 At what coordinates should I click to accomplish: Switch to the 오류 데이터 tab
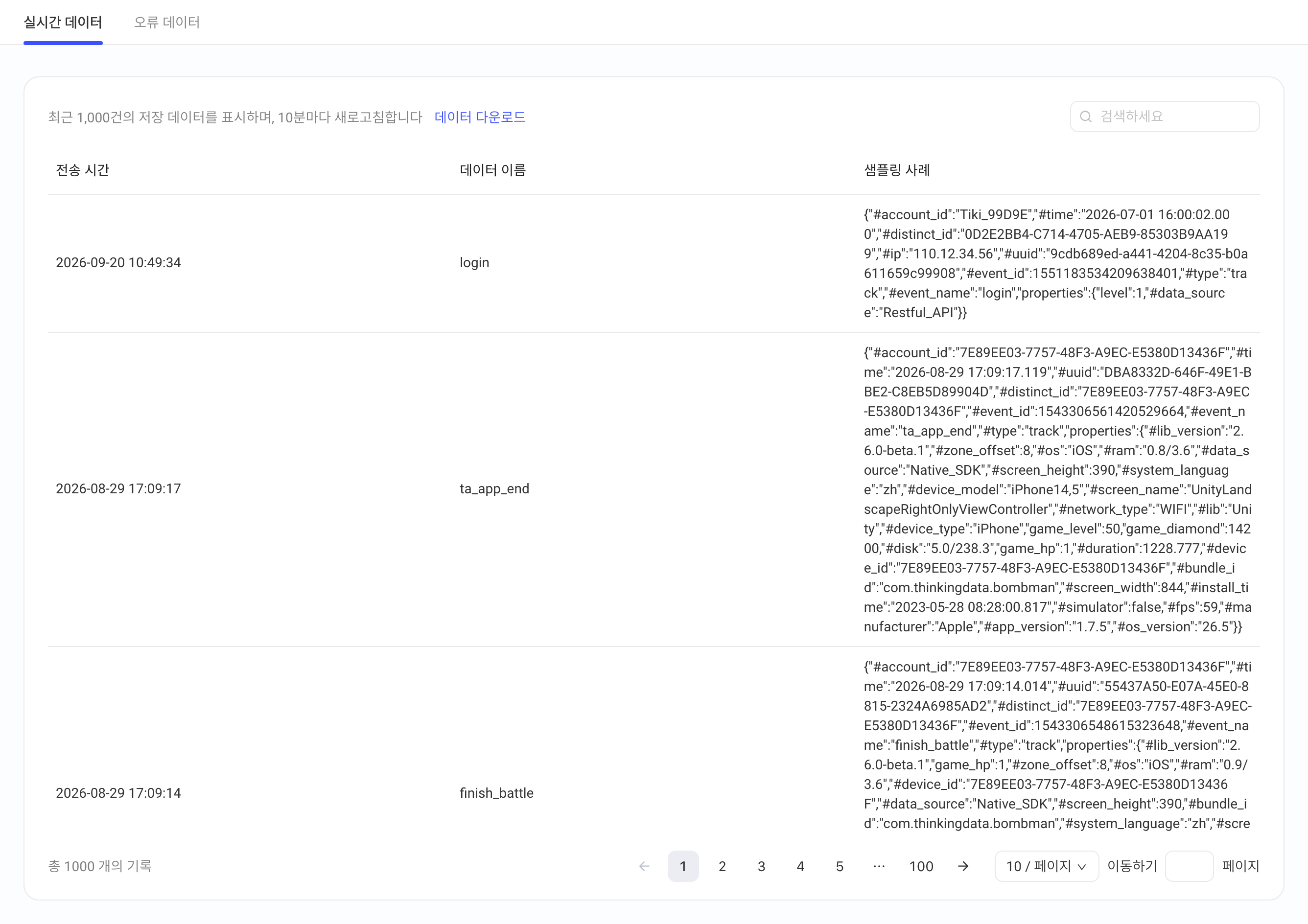[167, 22]
